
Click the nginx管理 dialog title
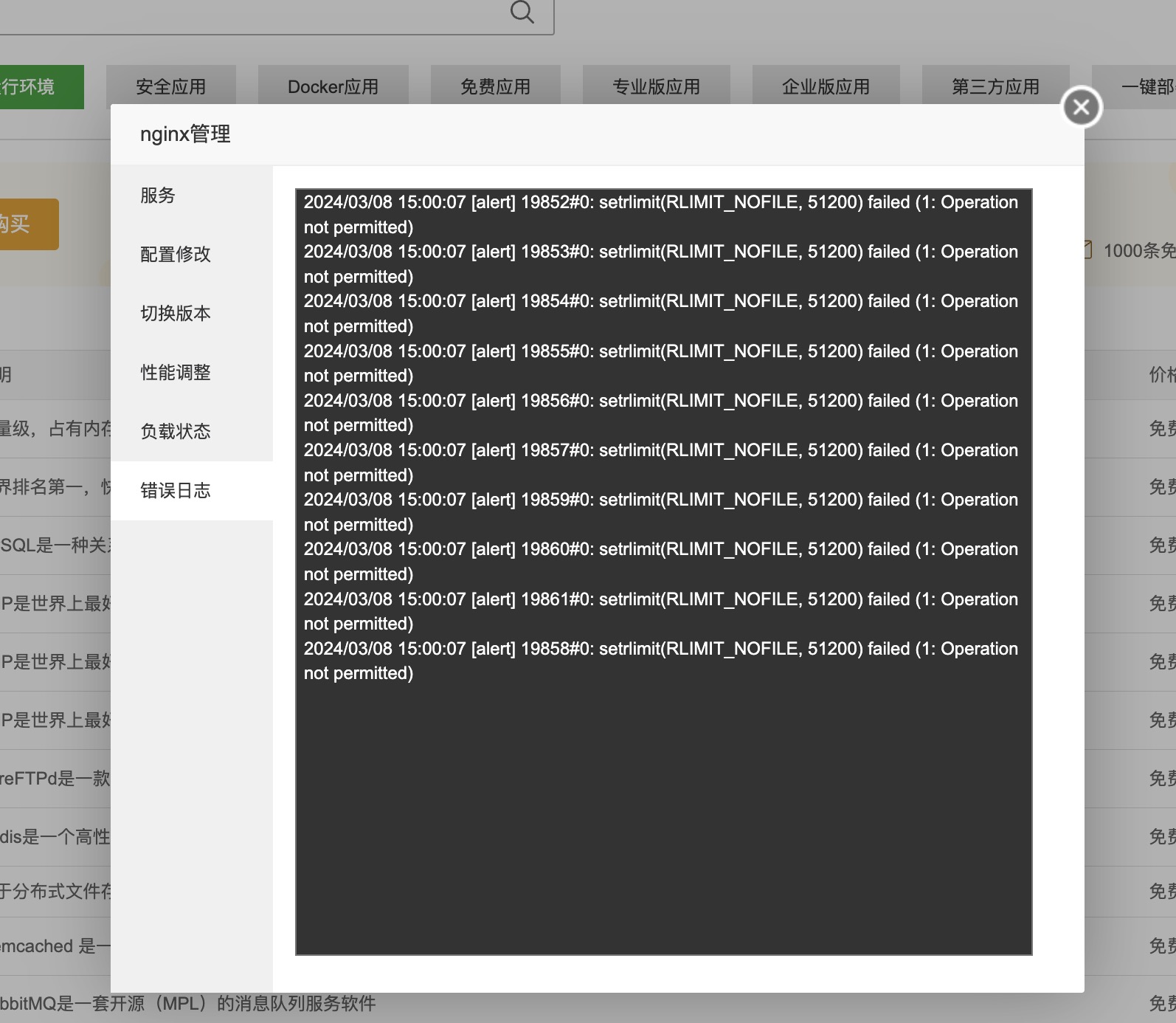185,134
